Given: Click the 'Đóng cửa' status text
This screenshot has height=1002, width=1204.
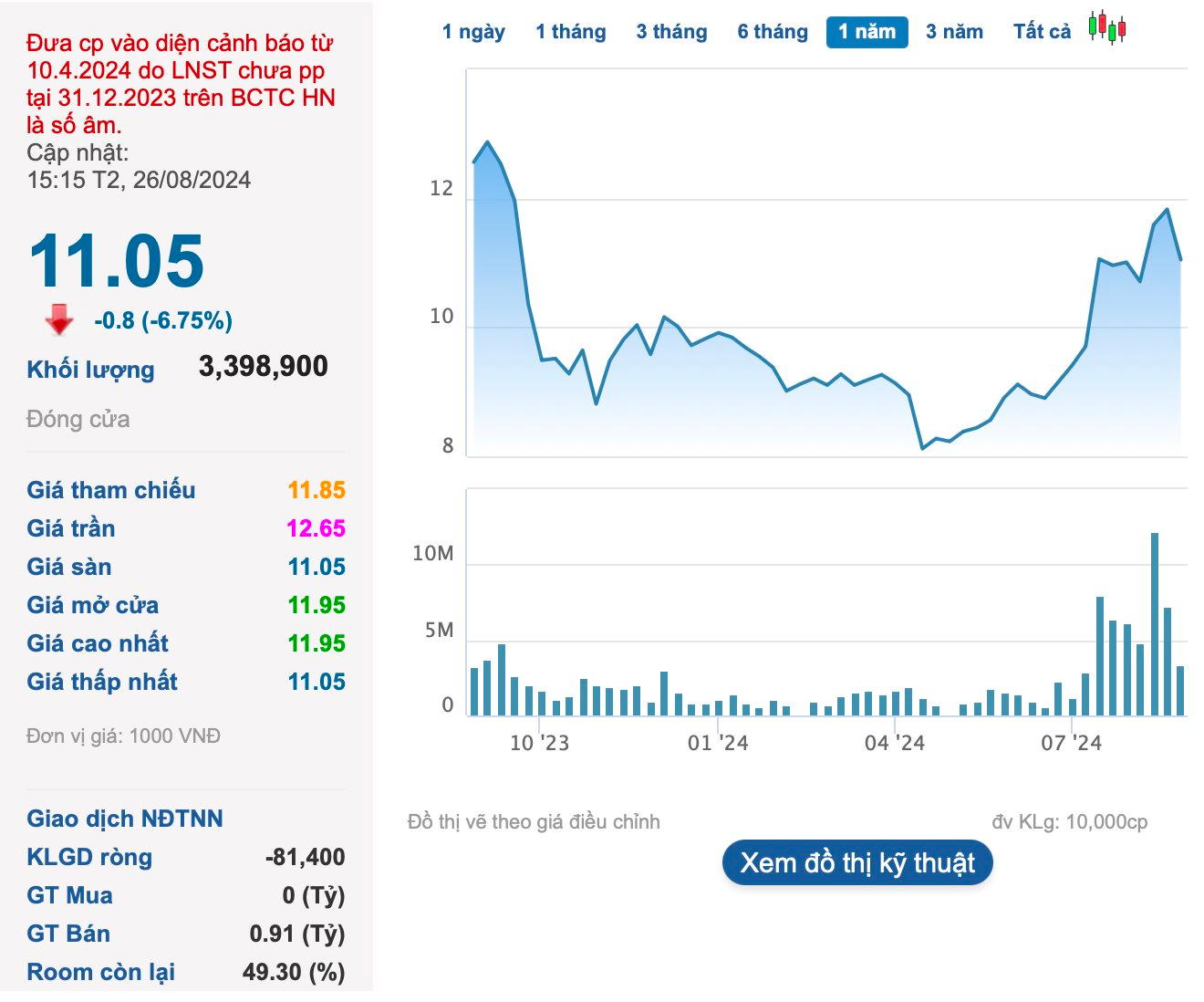Looking at the screenshot, I should [x=78, y=419].
